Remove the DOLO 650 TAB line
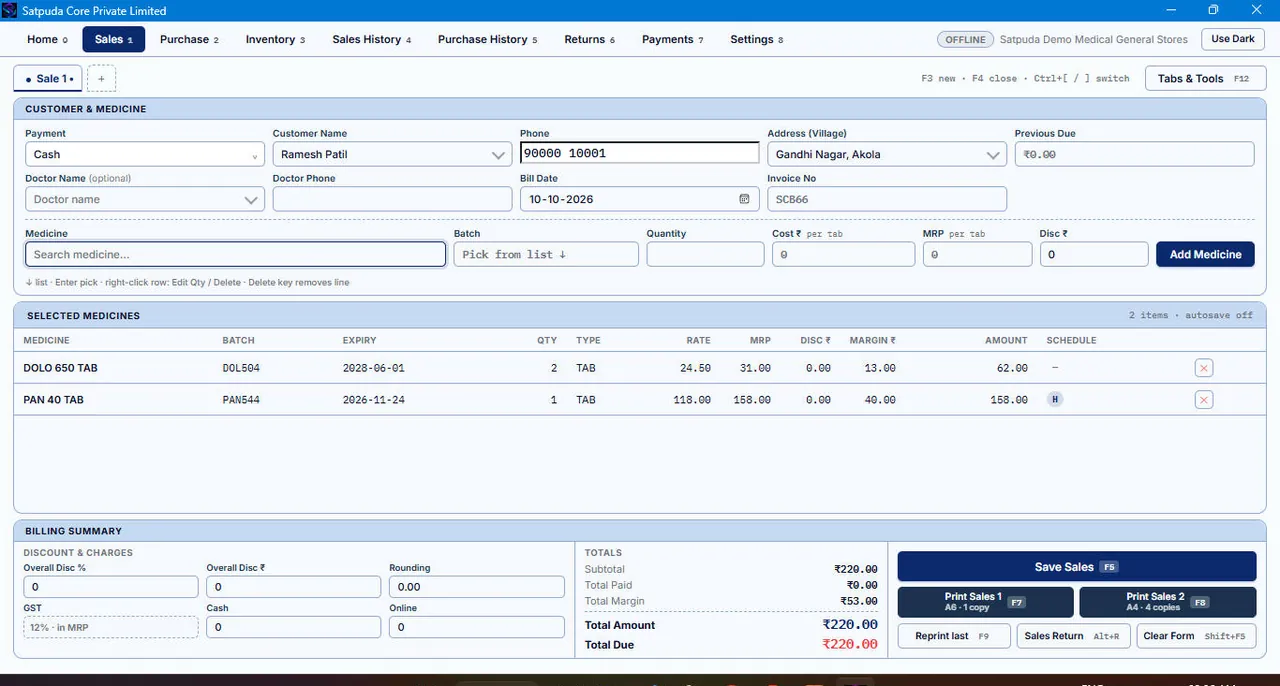Image resolution: width=1280 pixels, height=686 pixels. coord(1204,368)
